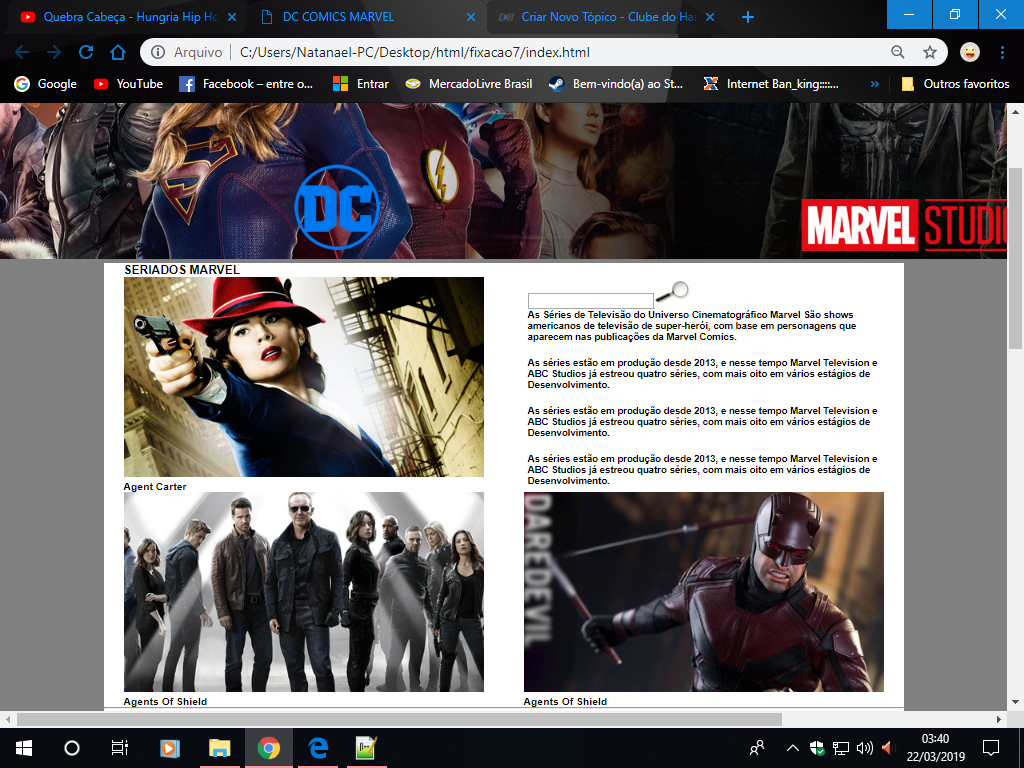1024x768 pixels.
Task: Open Task View on the taskbar
Action: [120, 748]
